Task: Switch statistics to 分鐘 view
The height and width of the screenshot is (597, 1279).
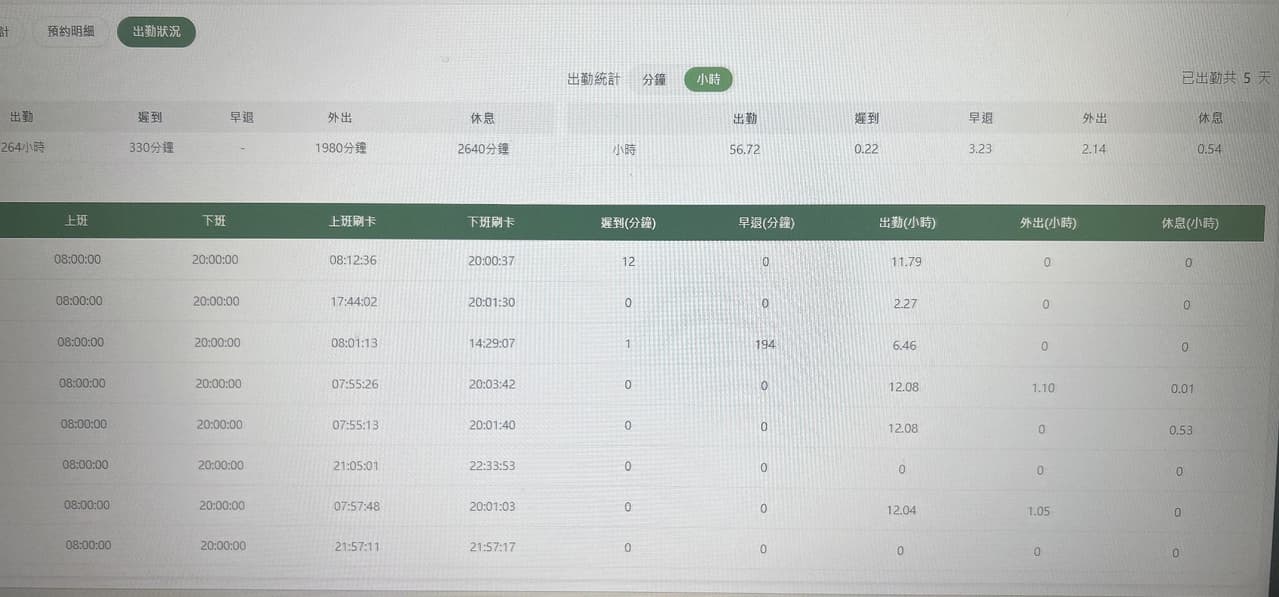Action: tap(654, 79)
